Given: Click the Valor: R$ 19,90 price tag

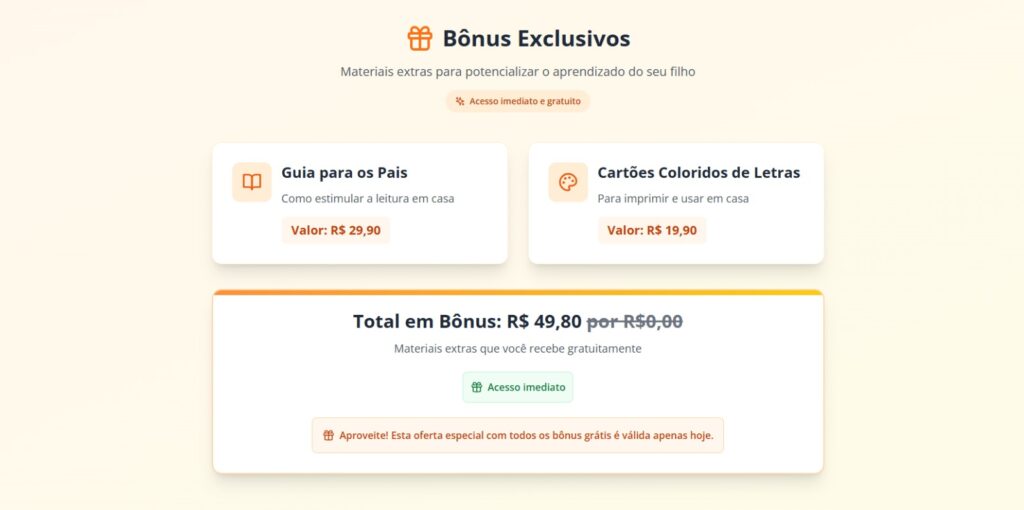Looking at the screenshot, I should pyautogui.click(x=652, y=230).
